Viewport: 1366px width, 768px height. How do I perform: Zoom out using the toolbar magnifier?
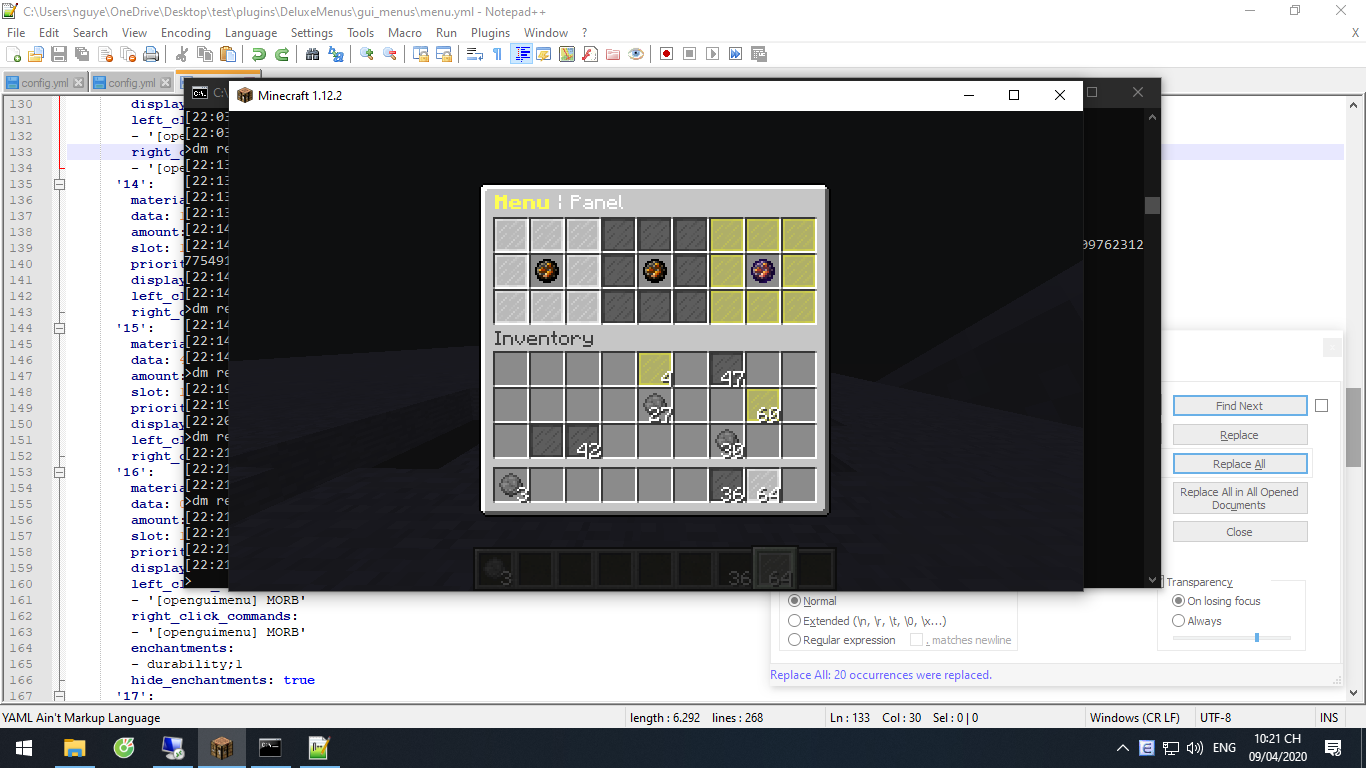click(x=390, y=54)
